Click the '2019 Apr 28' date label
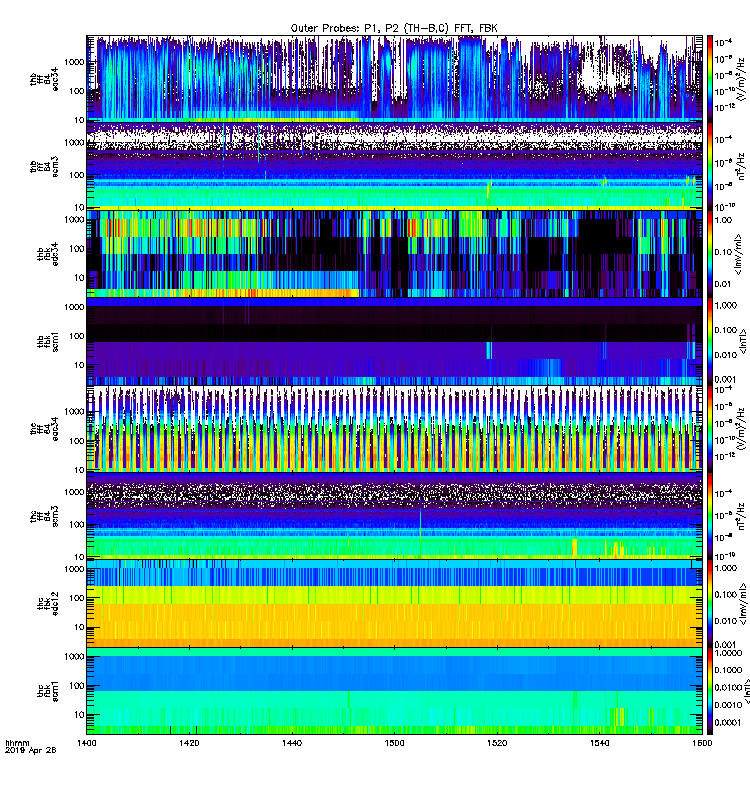Viewport: 750px width, 800px height. 30,750
